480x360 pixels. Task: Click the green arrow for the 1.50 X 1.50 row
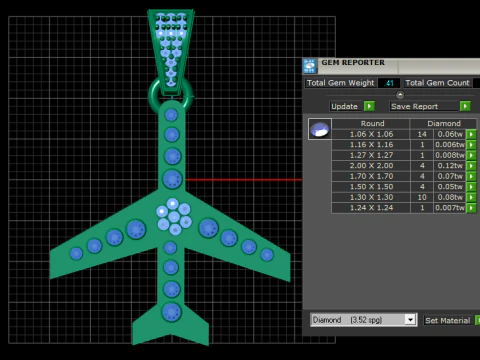click(x=471, y=187)
